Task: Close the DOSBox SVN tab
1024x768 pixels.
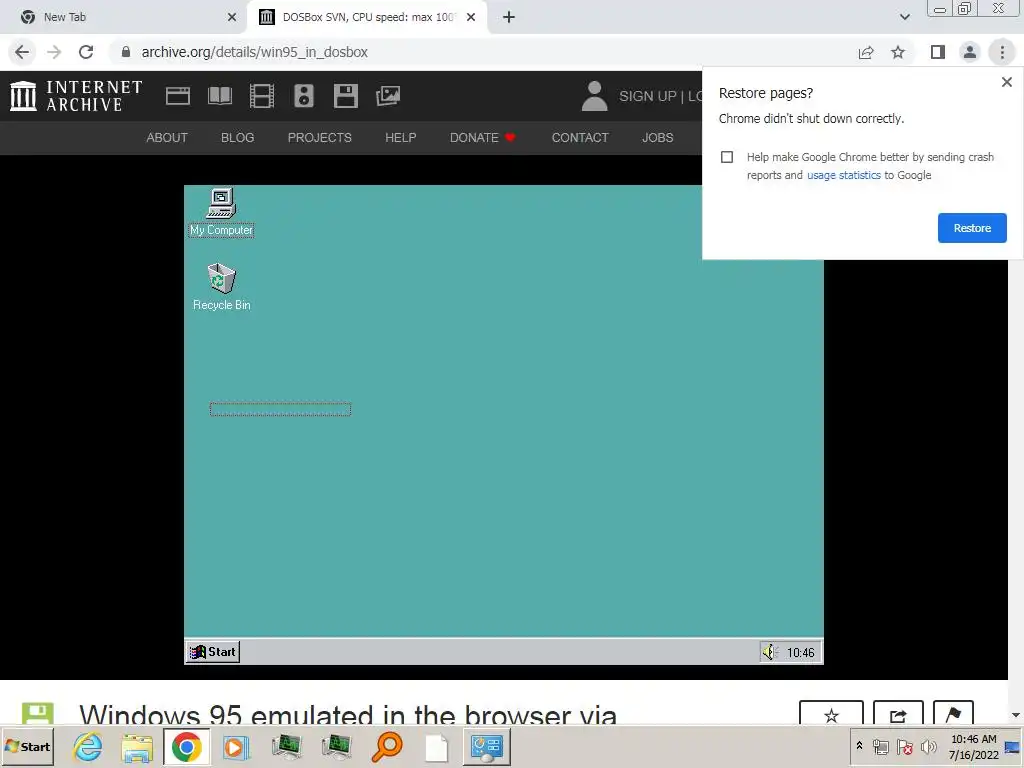Action: click(x=471, y=17)
